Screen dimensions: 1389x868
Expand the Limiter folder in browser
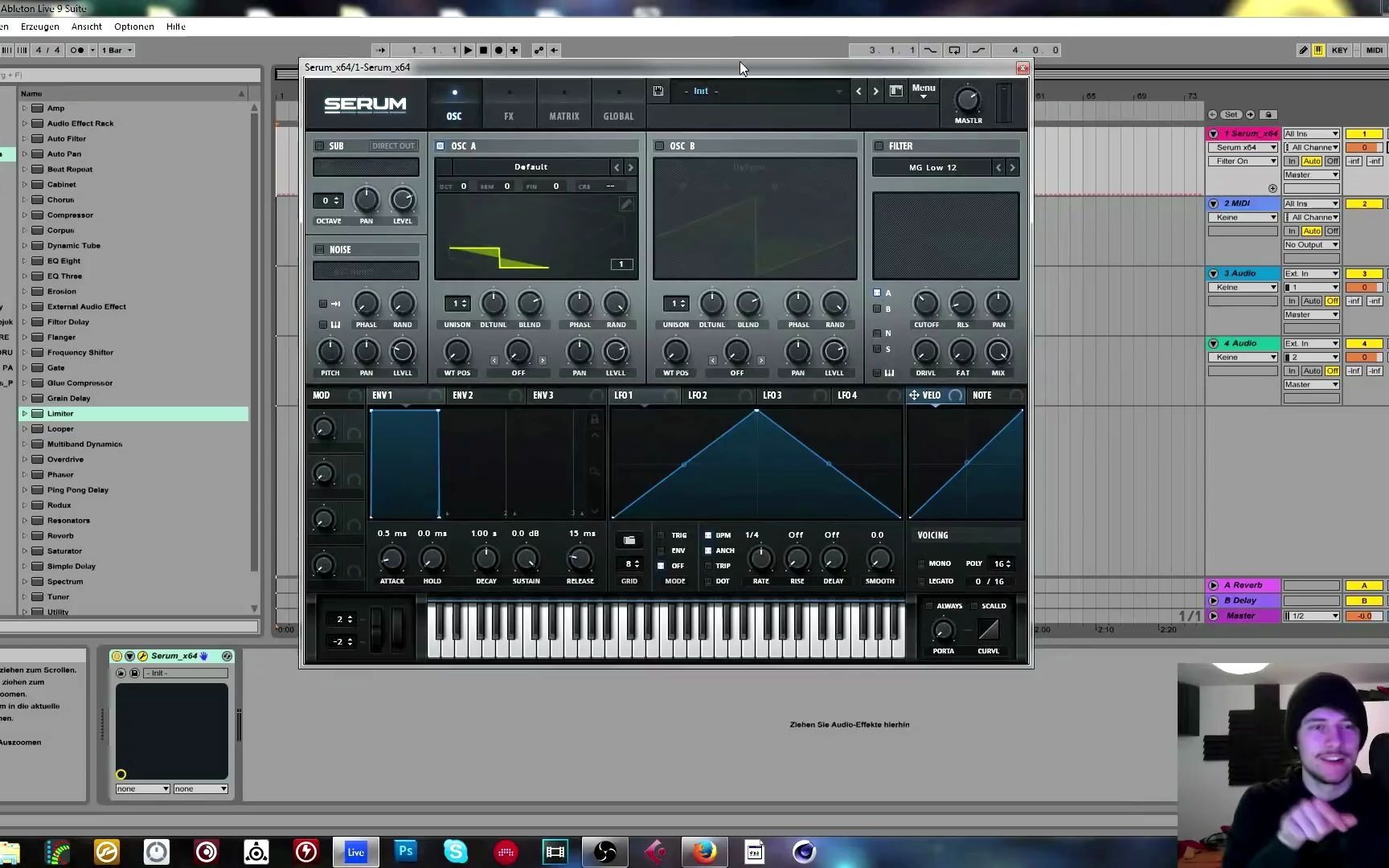tap(24, 414)
